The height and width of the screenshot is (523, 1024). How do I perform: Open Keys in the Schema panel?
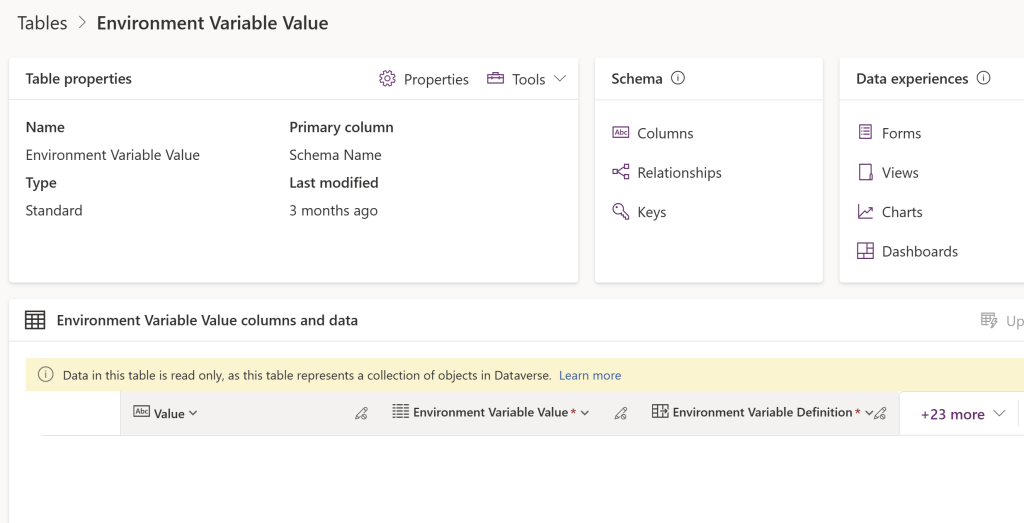[x=651, y=212]
